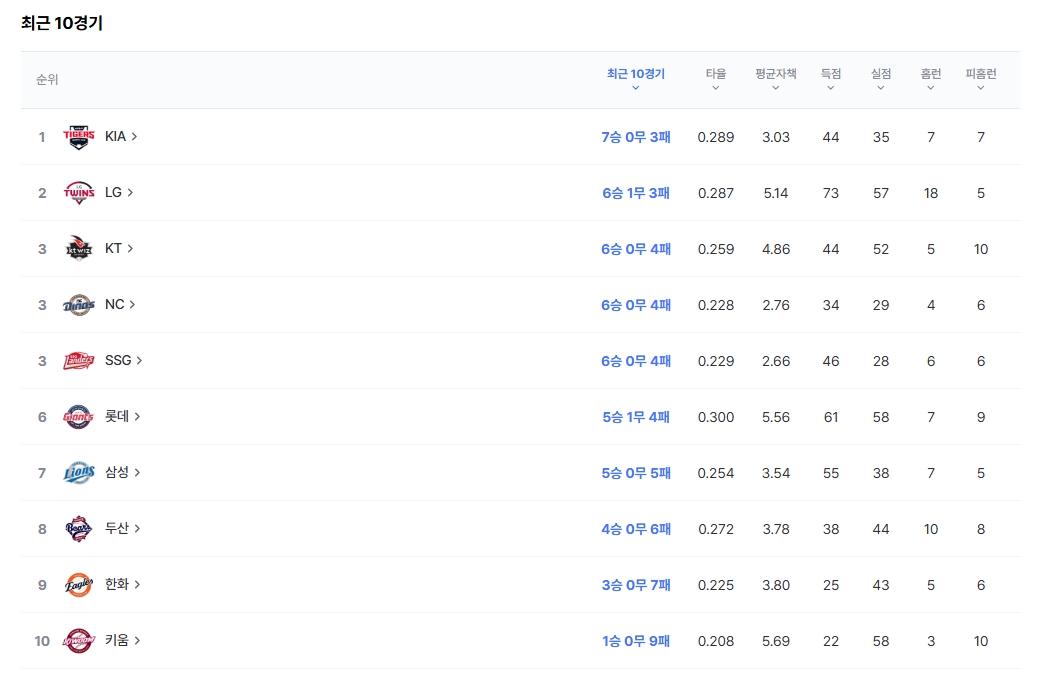Click the 한화 Eagles team logo
This screenshot has width=1038, height=686.
click(x=79, y=585)
